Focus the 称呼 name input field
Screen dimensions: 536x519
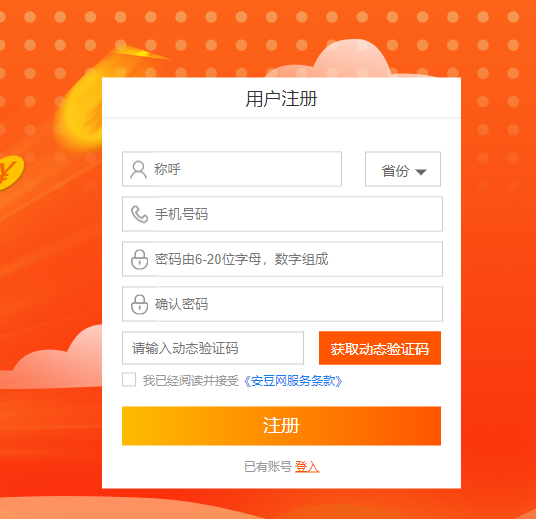pyautogui.click(x=232, y=169)
